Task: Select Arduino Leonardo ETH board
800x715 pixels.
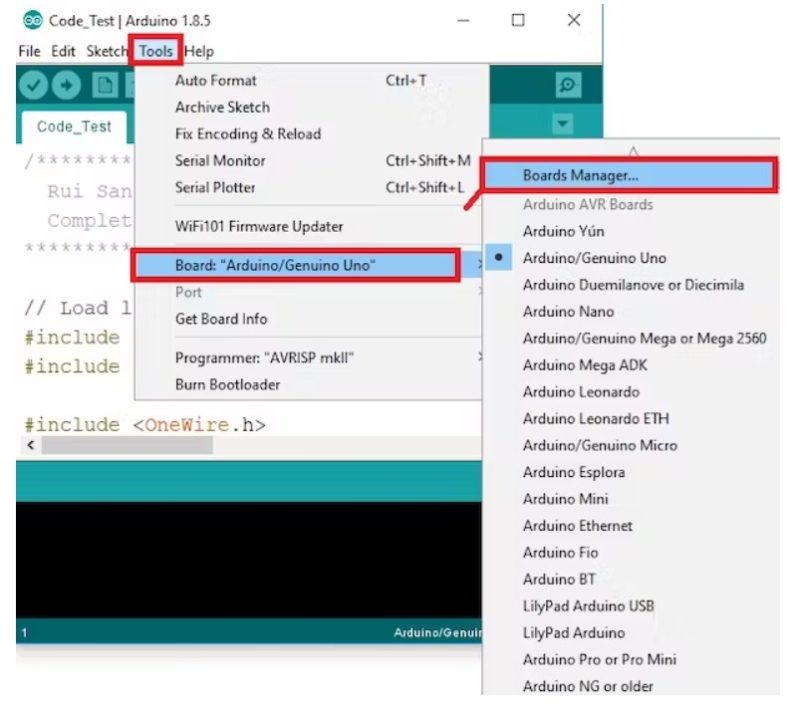Action: pyautogui.click(x=631, y=418)
